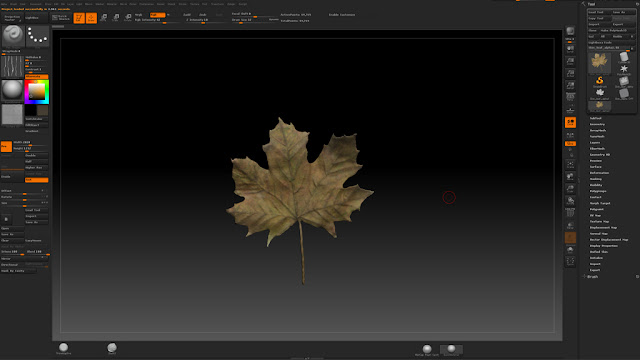
Task: Click the Projection Master button
Action: tap(12, 18)
